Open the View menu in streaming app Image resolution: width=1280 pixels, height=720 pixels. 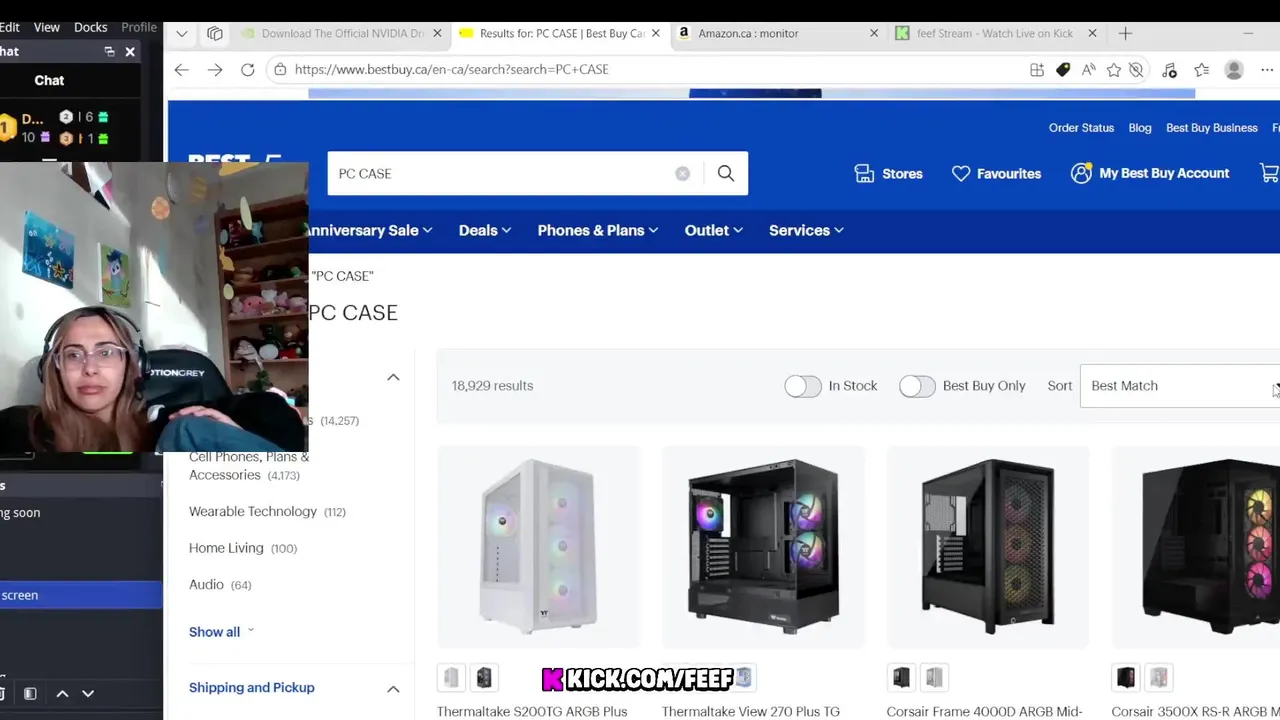[47, 27]
